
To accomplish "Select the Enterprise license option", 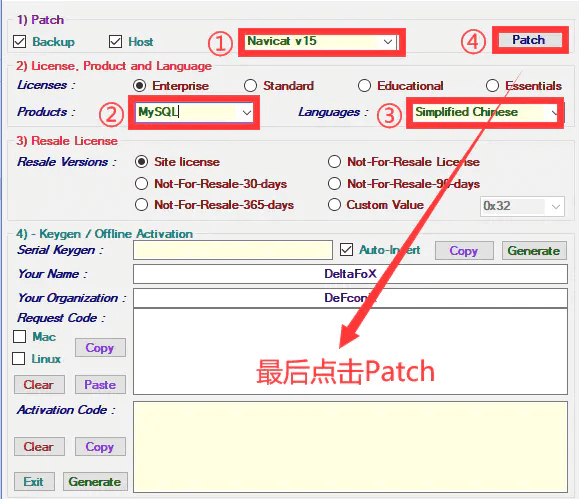I will (x=140, y=86).
